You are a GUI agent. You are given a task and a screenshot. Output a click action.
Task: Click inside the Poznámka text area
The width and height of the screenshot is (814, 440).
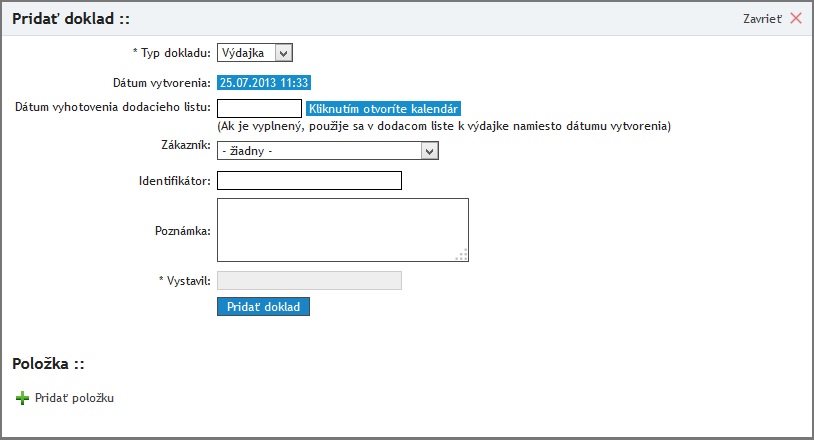pyautogui.click(x=342, y=230)
